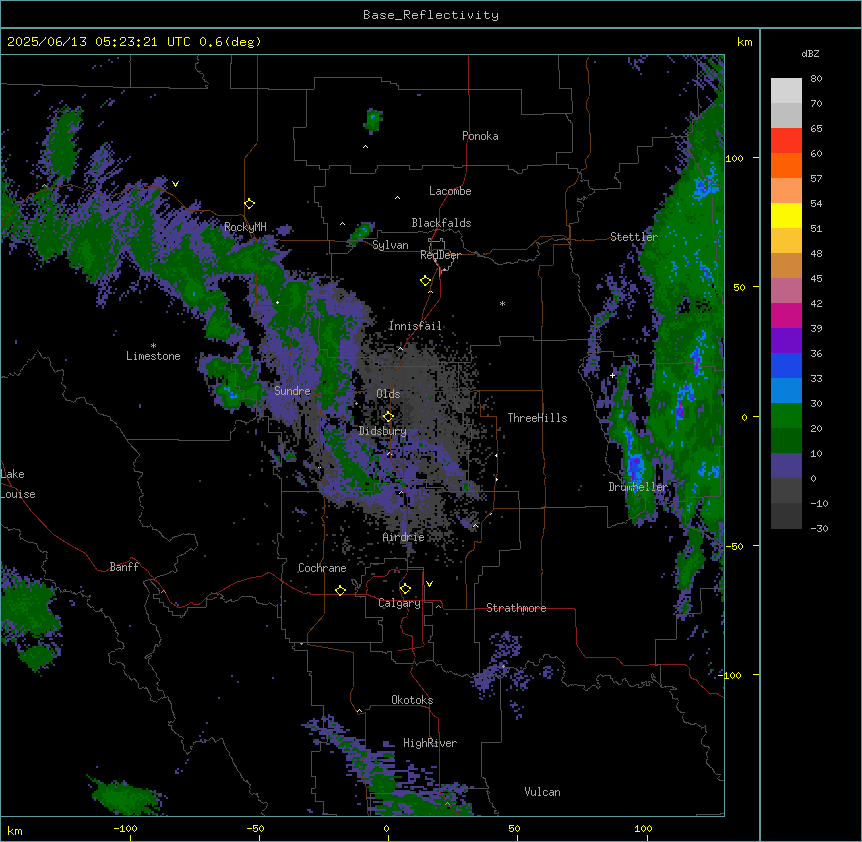Pick the purple 39-36 dBZ legend swatch
Image resolution: width=862 pixels, height=842 pixels.
tap(786, 341)
